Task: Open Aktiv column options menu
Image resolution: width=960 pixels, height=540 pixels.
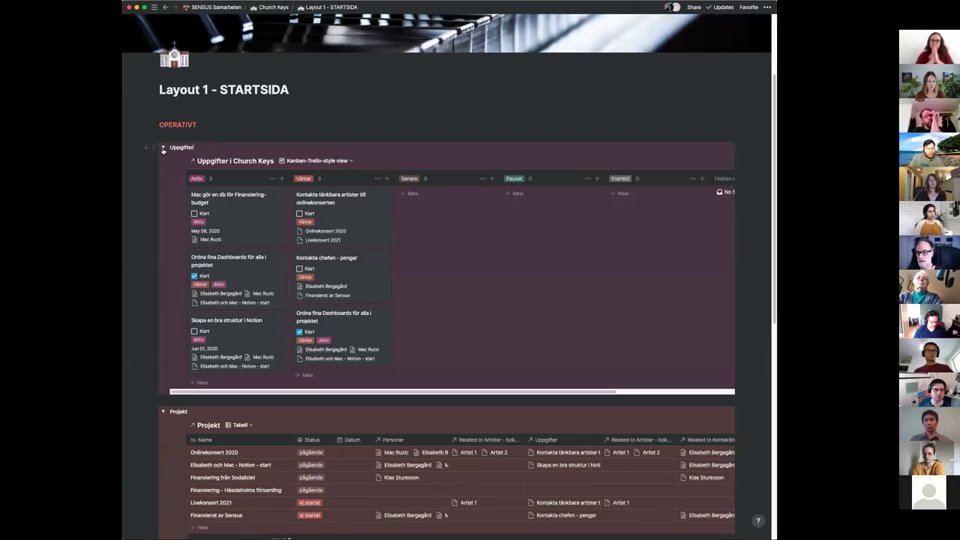Action: tap(272, 179)
